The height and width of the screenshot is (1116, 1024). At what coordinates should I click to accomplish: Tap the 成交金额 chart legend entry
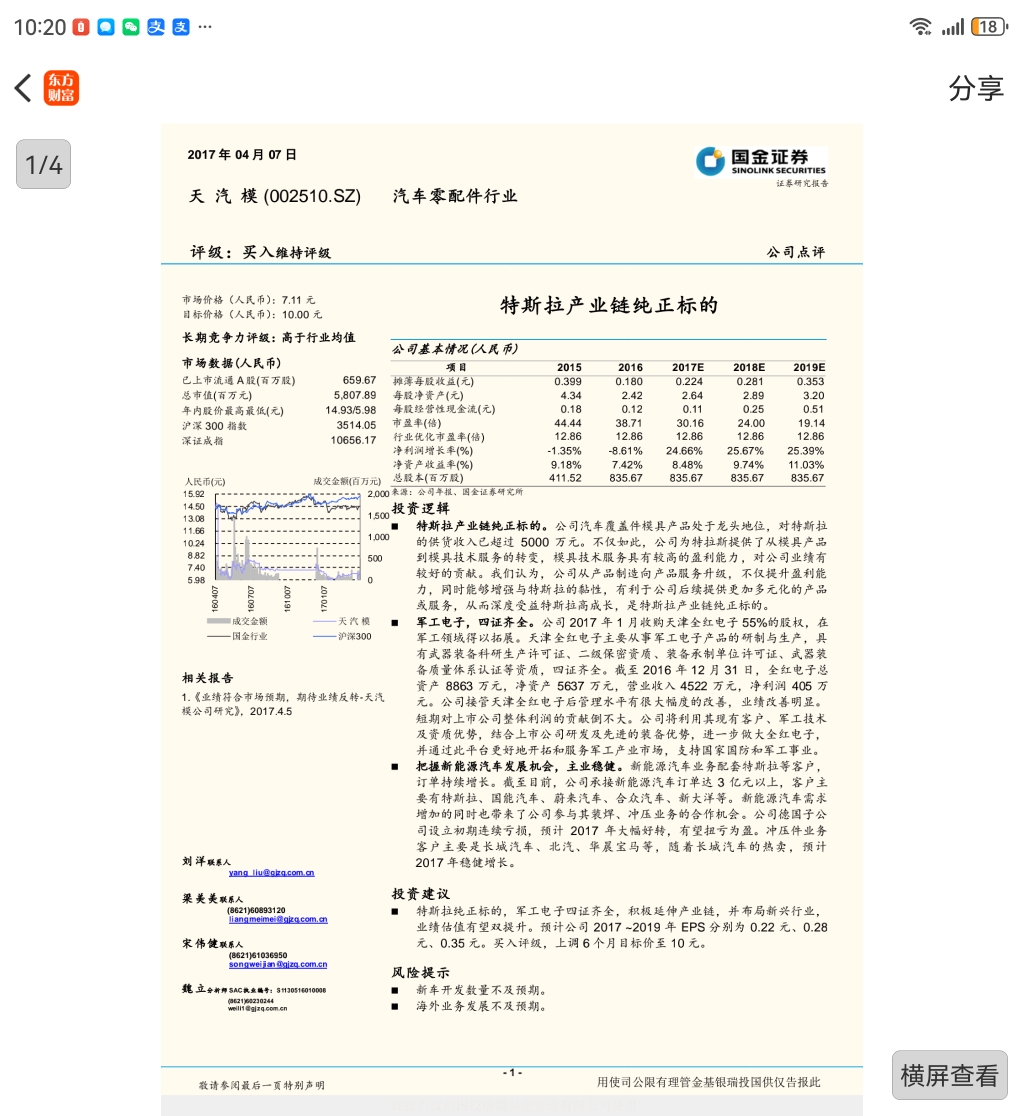238,621
